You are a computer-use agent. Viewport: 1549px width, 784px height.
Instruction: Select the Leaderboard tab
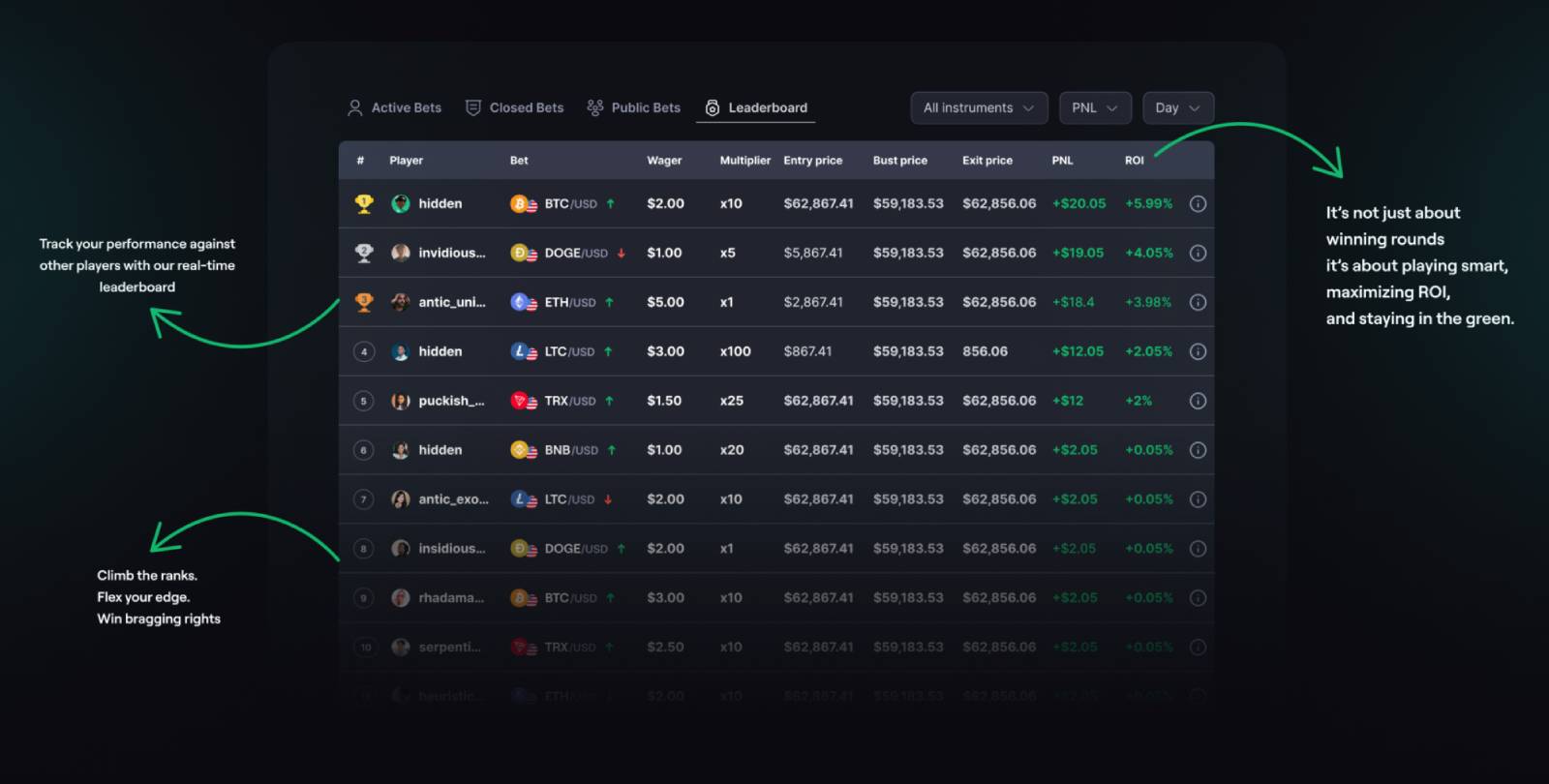[x=755, y=107]
